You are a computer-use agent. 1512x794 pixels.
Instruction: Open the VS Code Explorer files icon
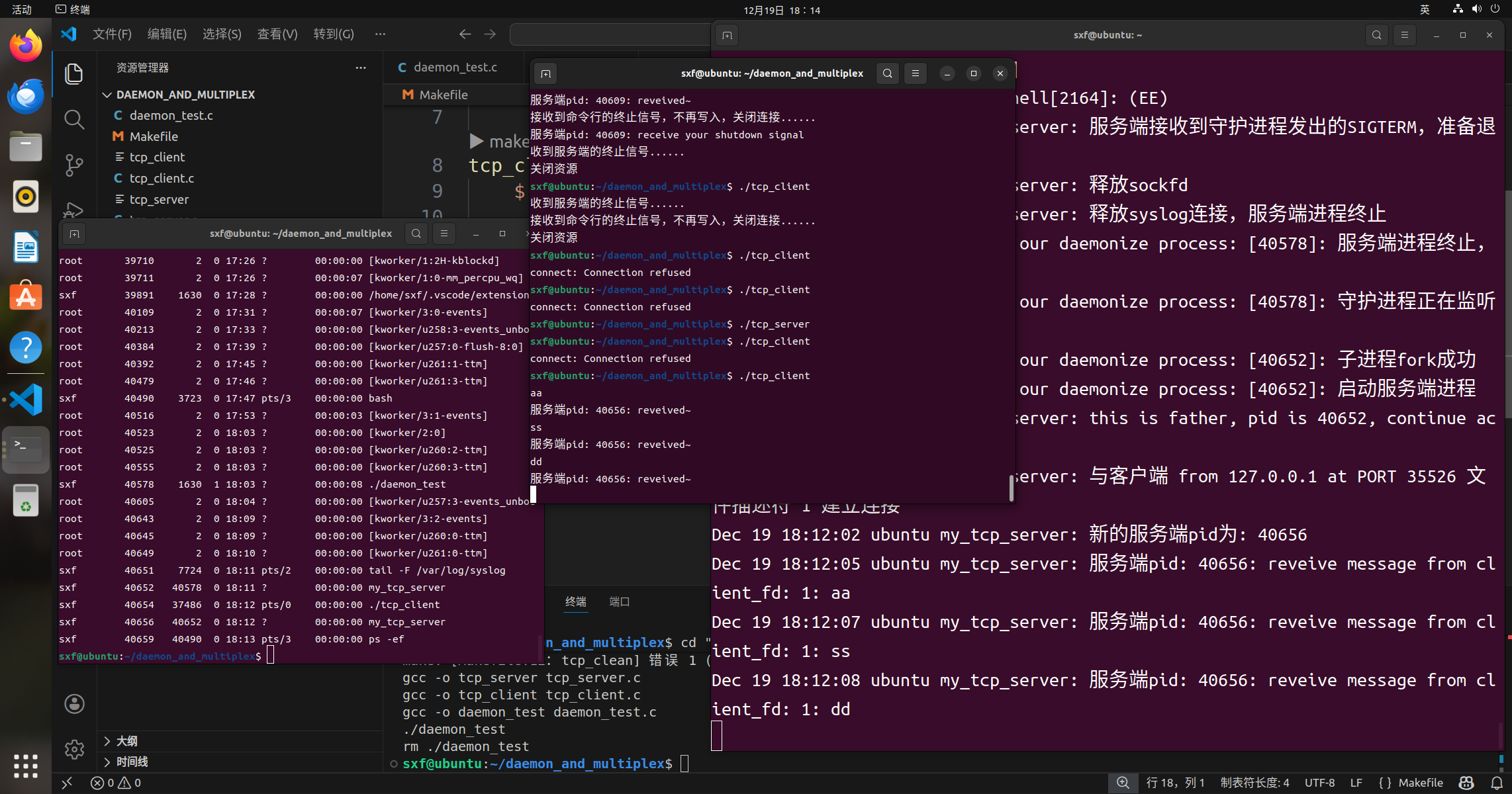coord(74,73)
